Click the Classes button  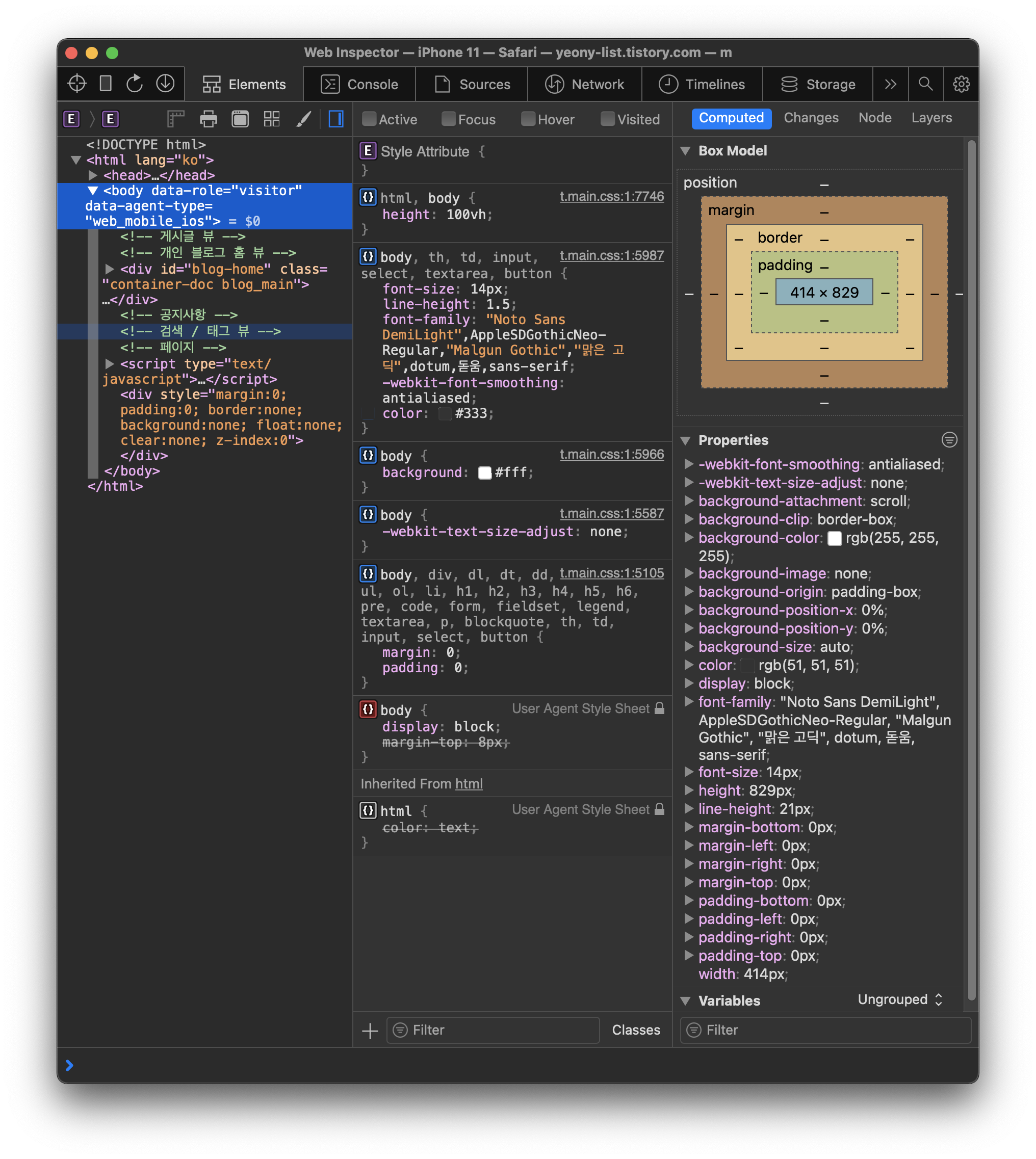click(x=636, y=1030)
